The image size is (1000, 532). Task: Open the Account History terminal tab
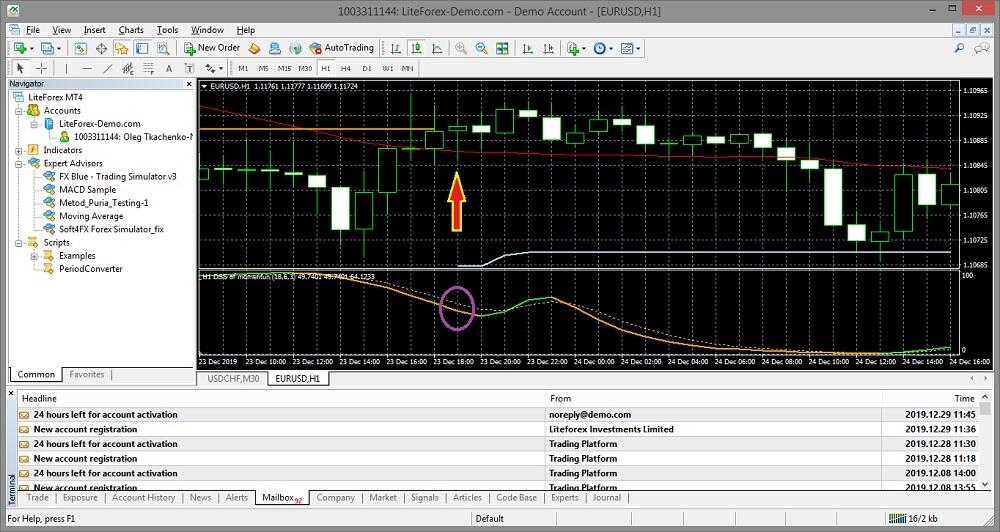tap(143, 497)
